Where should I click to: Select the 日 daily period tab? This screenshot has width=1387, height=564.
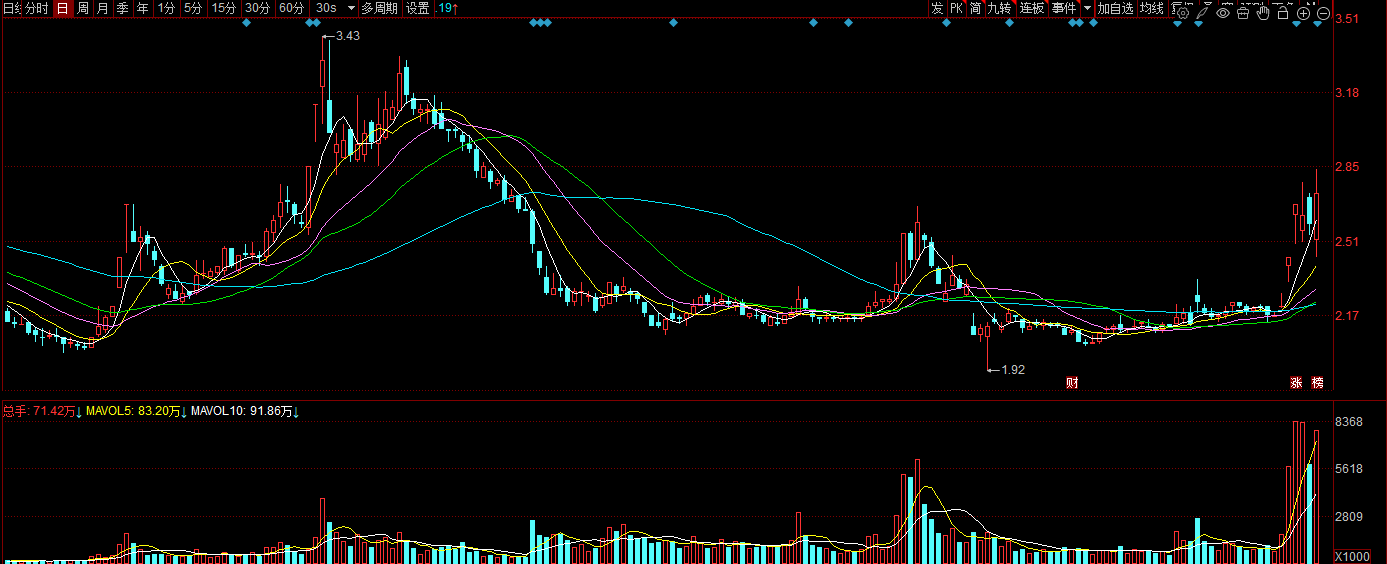coord(62,8)
